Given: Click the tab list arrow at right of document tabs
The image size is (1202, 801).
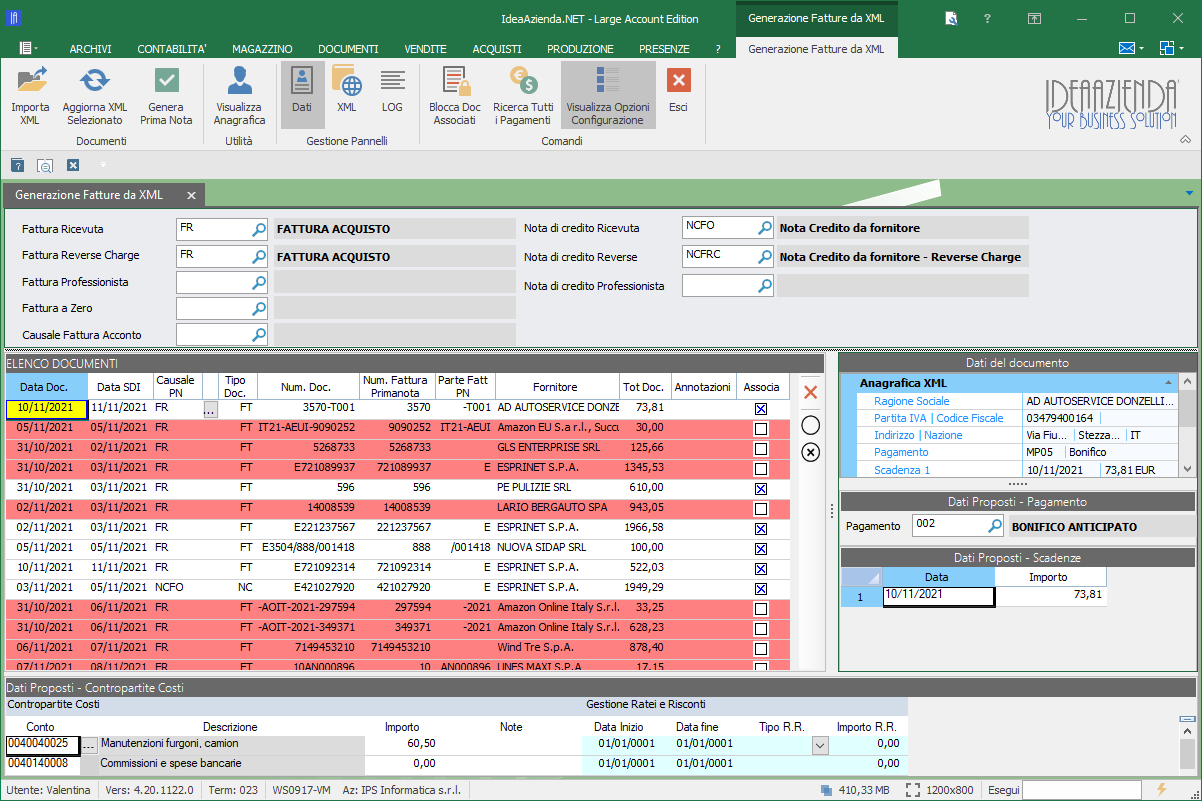Looking at the screenshot, I should point(1189,193).
